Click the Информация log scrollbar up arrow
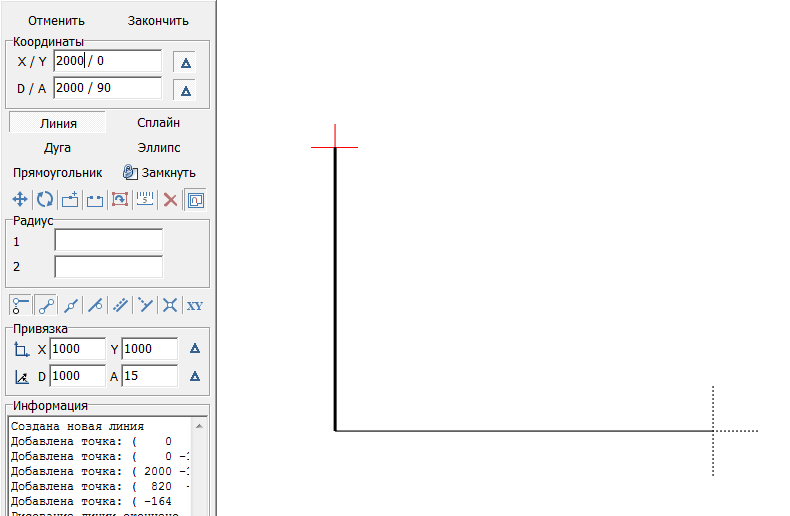 (x=199, y=426)
